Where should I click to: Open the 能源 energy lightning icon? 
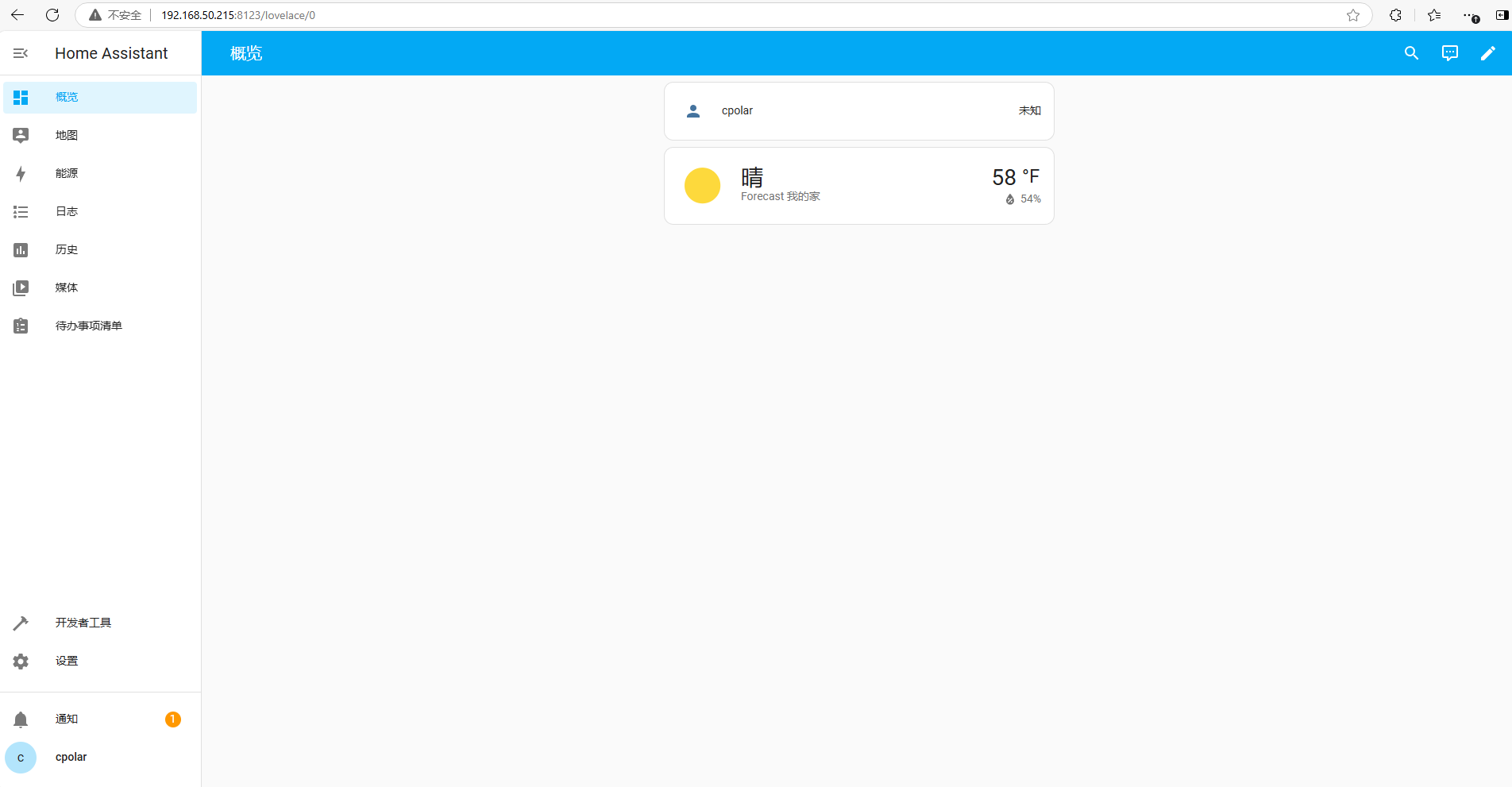[x=21, y=173]
